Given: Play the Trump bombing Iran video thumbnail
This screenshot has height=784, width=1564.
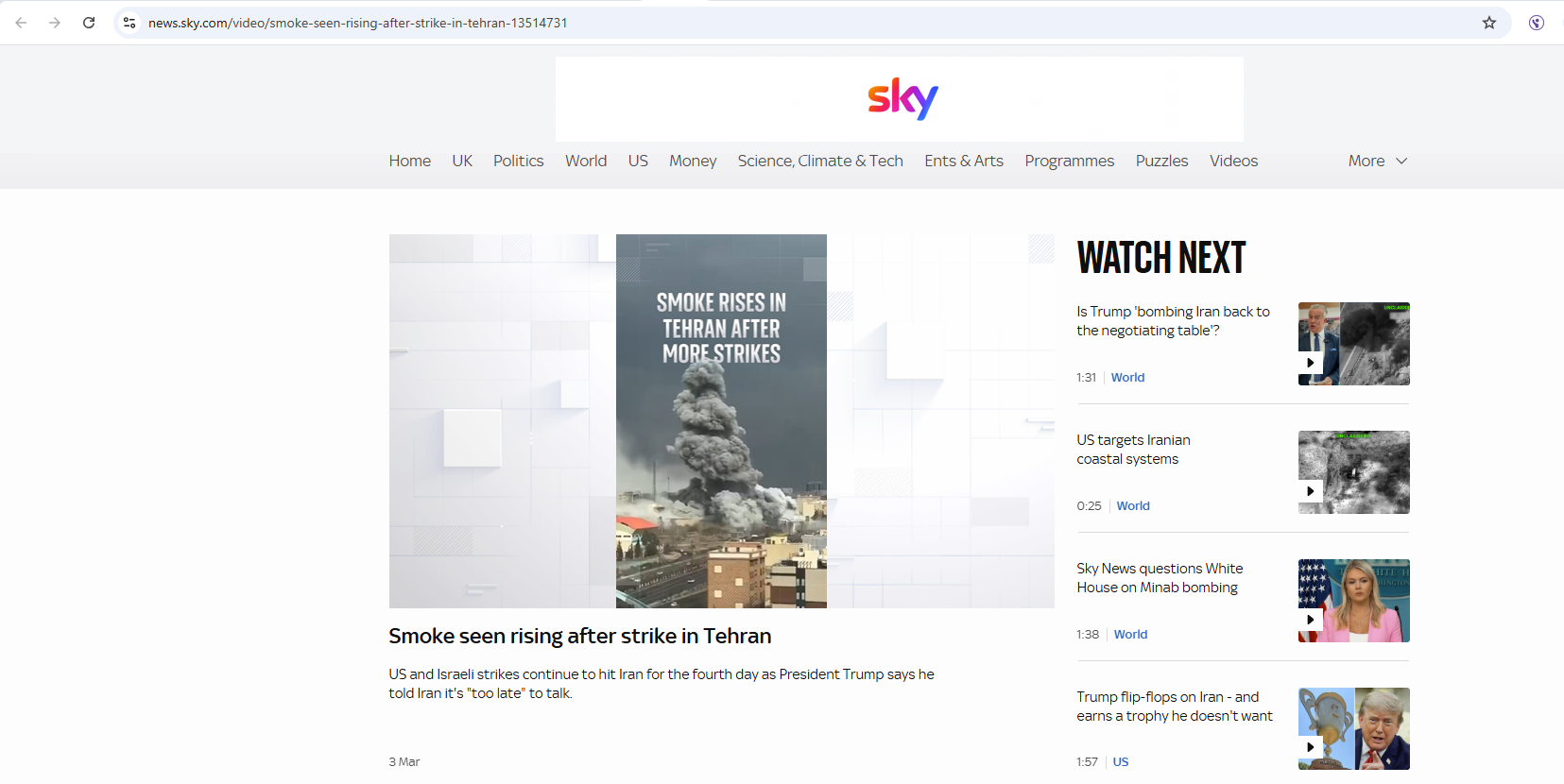Looking at the screenshot, I should point(1353,344).
